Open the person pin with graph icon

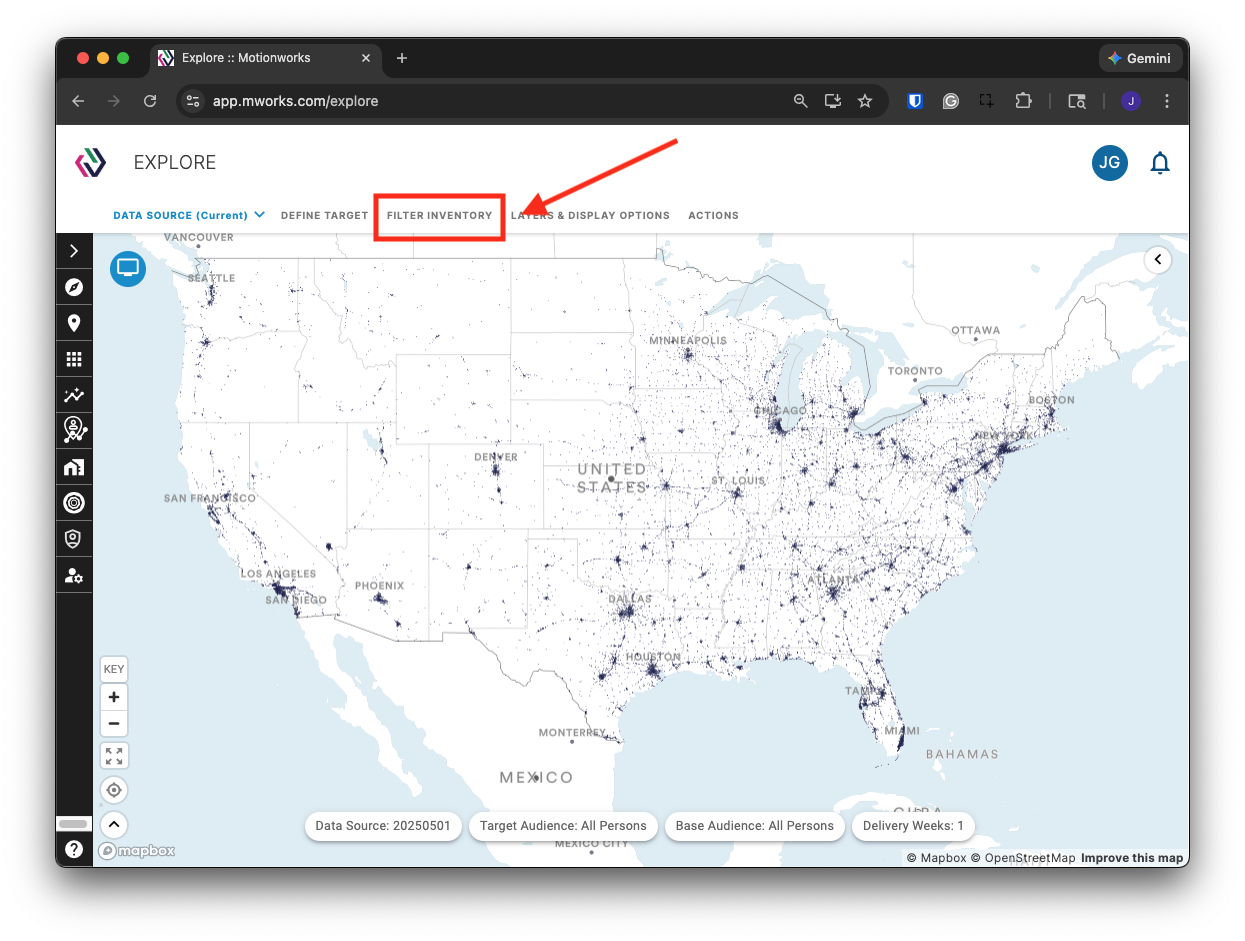click(74, 431)
